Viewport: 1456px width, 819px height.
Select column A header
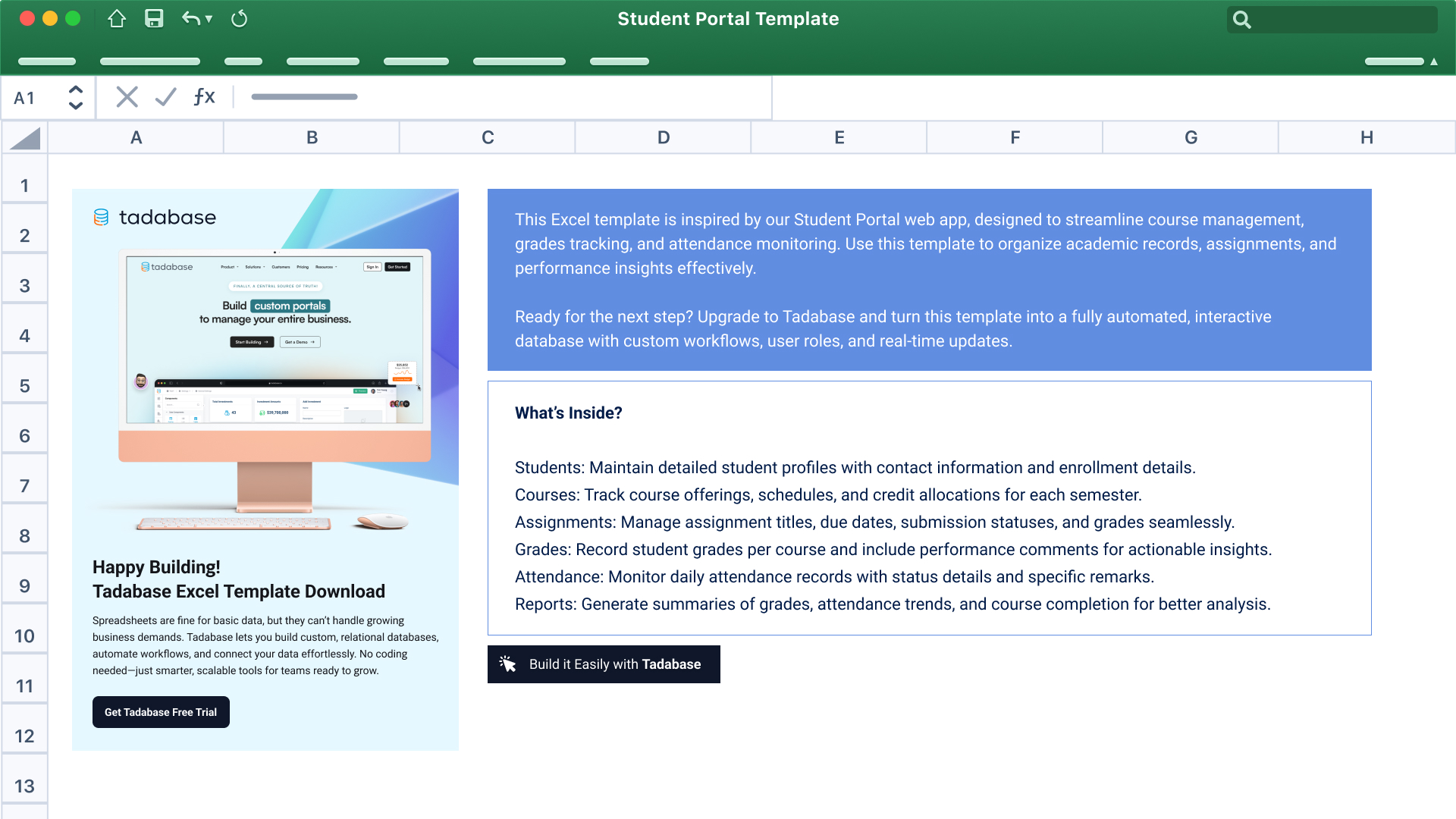click(x=136, y=138)
